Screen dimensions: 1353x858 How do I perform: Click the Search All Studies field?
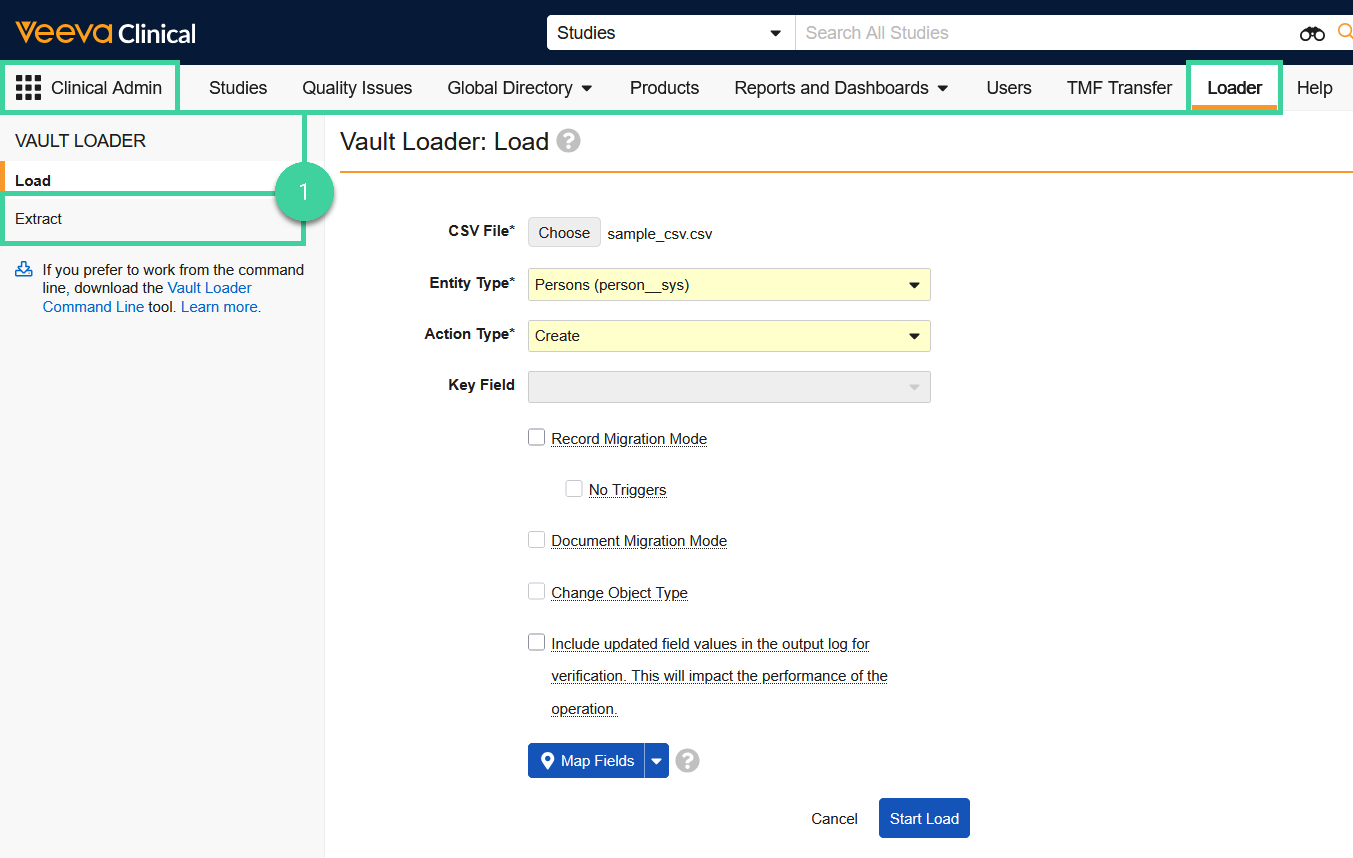[x=1040, y=33]
